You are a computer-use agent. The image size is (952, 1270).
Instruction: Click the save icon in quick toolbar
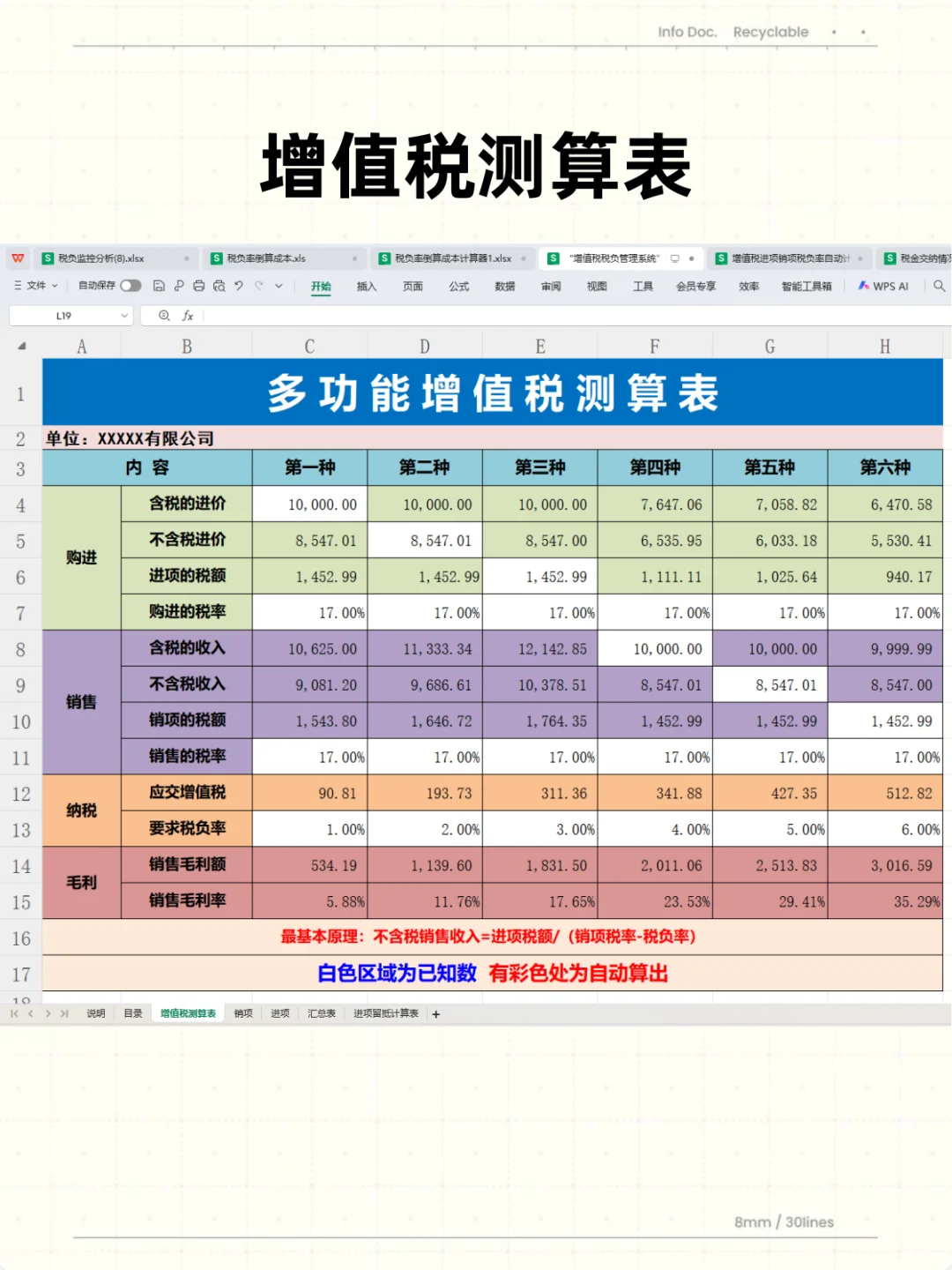coord(160,286)
